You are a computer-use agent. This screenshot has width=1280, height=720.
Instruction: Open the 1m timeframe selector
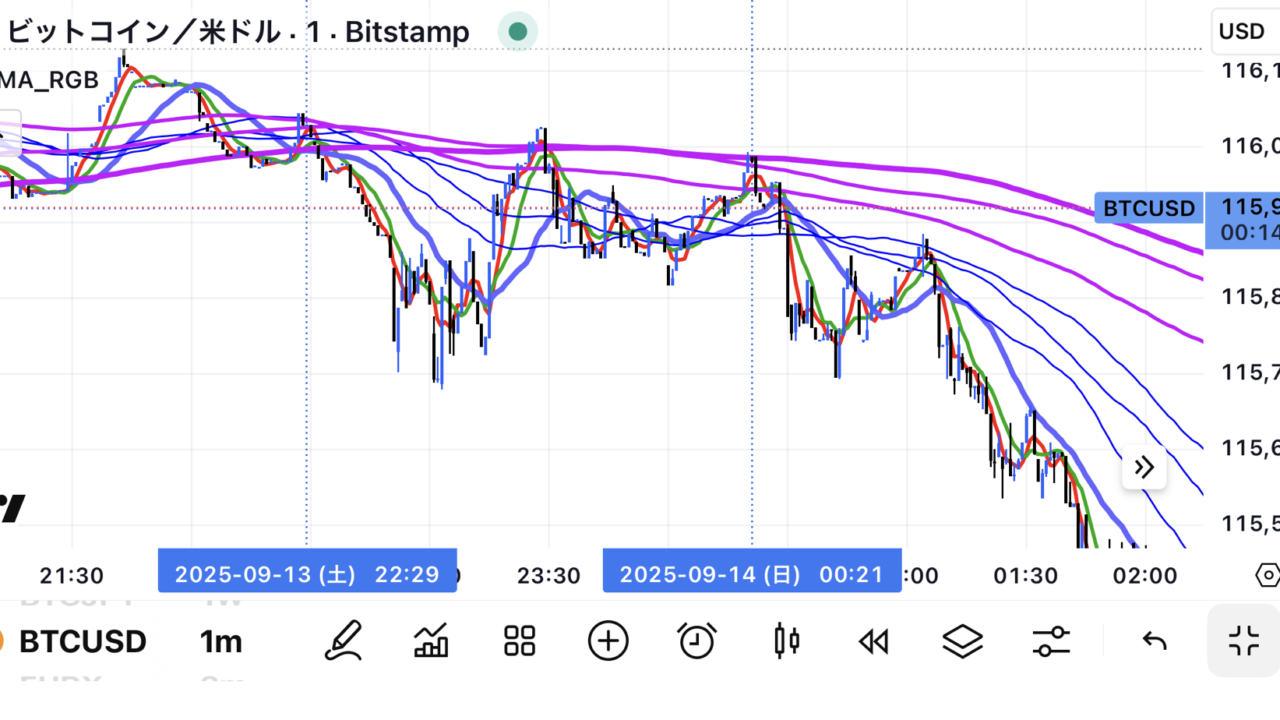tap(221, 641)
